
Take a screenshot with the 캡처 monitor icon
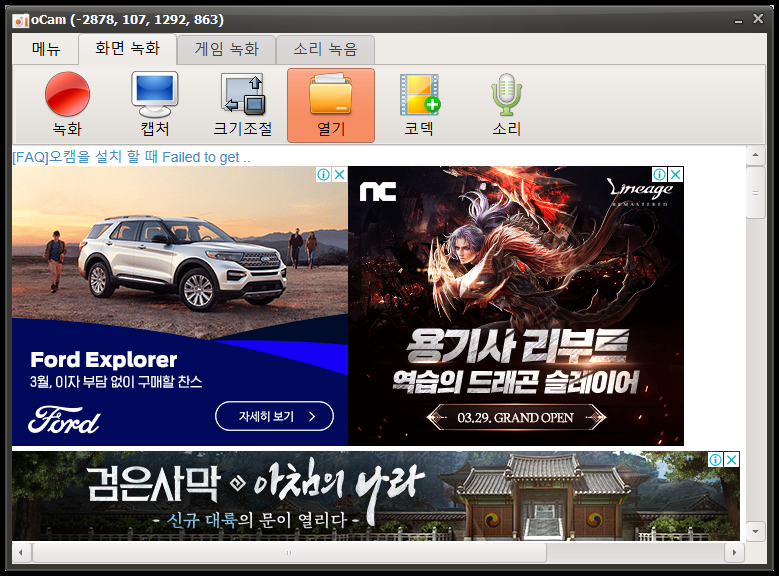(155, 105)
